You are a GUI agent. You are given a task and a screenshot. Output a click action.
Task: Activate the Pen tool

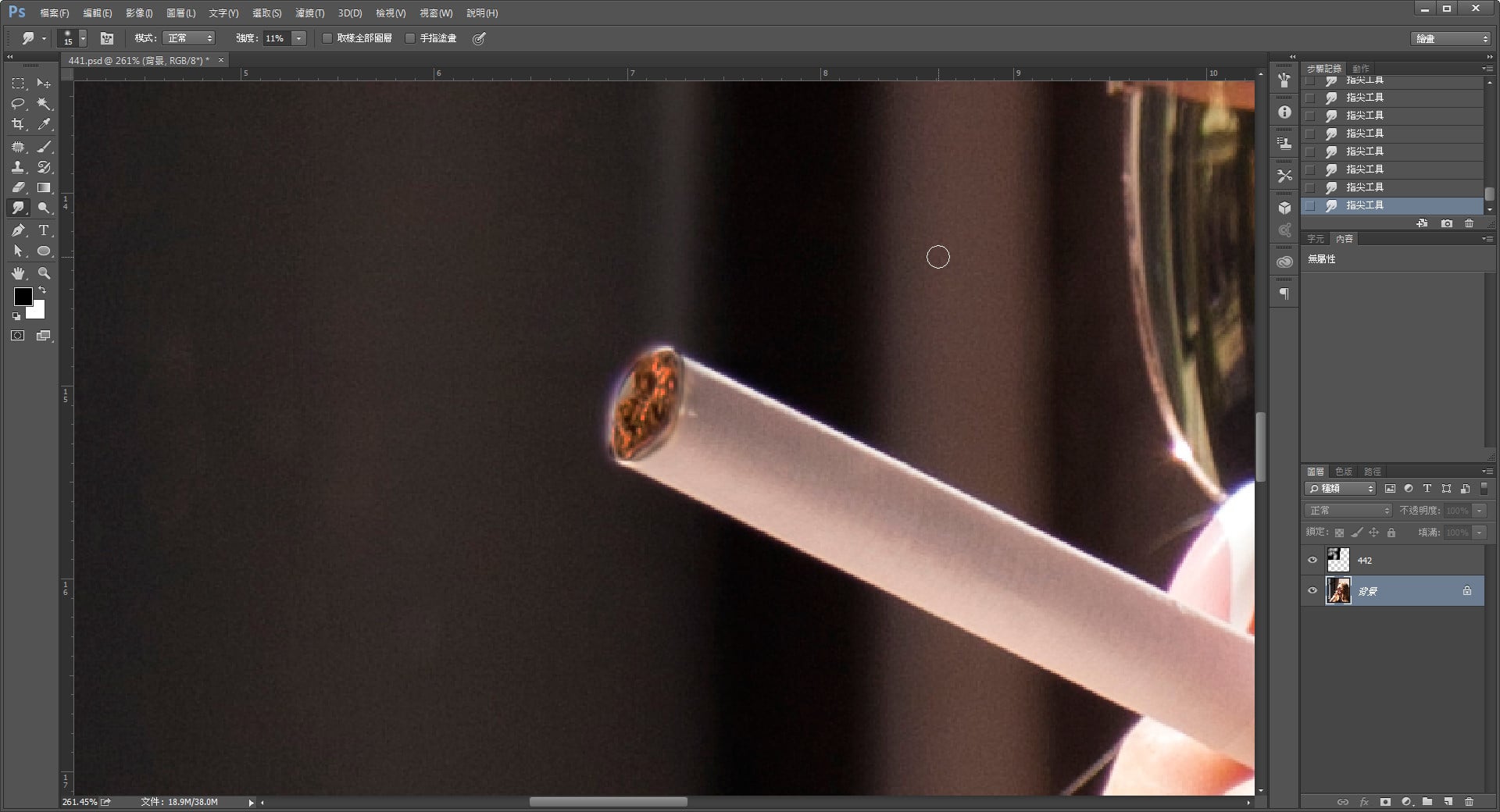pos(18,230)
